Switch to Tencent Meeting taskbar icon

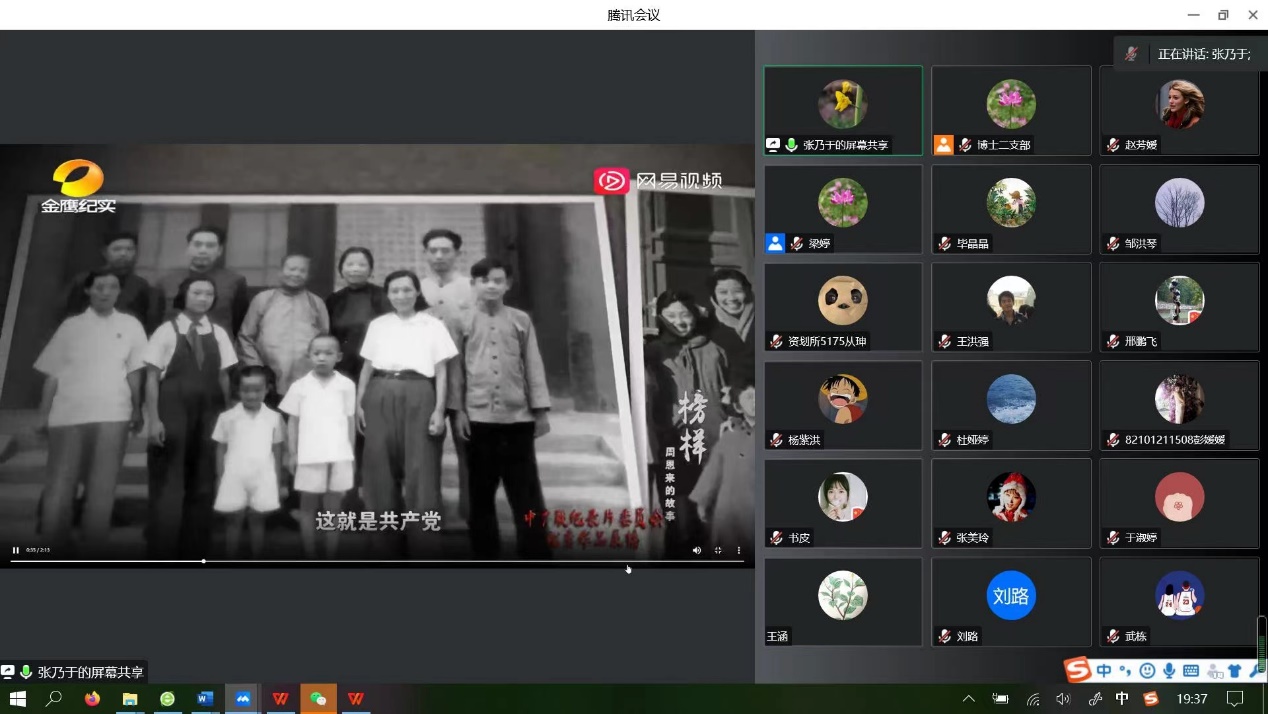(x=243, y=699)
